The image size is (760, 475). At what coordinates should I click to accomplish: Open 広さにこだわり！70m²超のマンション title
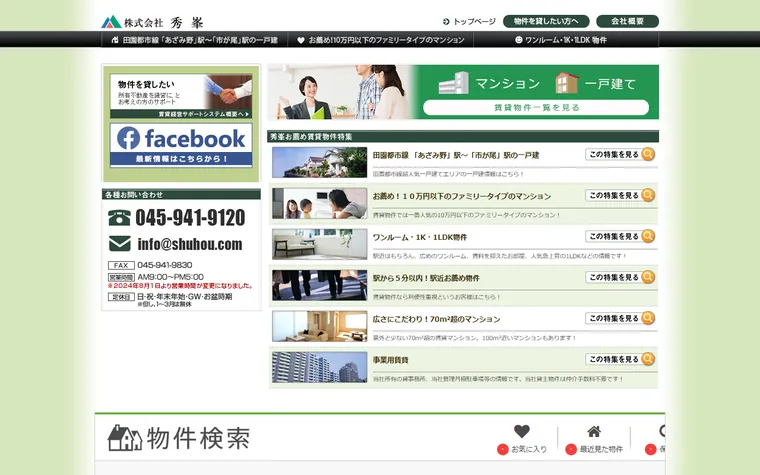(x=436, y=319)
